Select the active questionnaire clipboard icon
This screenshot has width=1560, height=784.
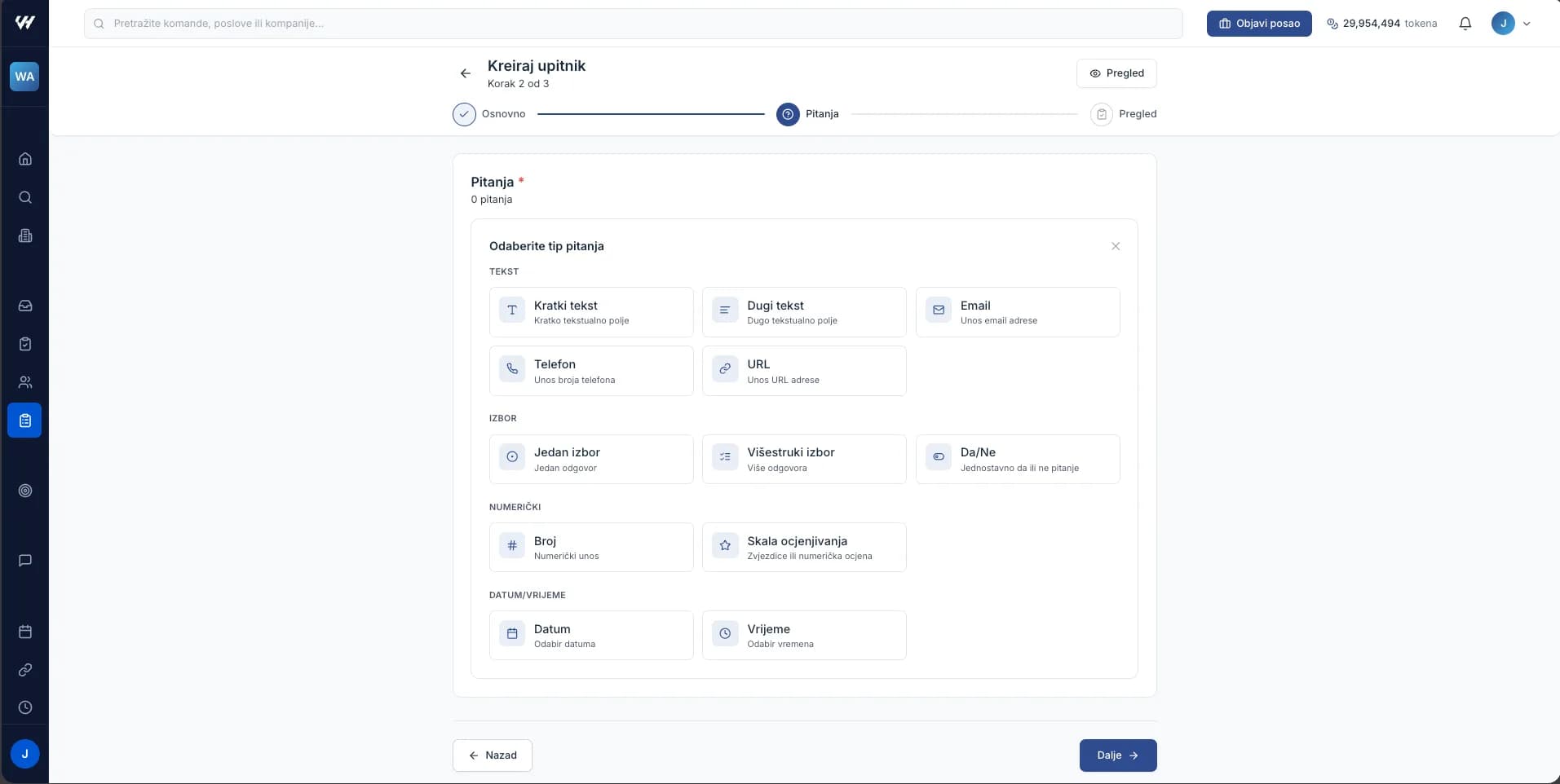24,421
